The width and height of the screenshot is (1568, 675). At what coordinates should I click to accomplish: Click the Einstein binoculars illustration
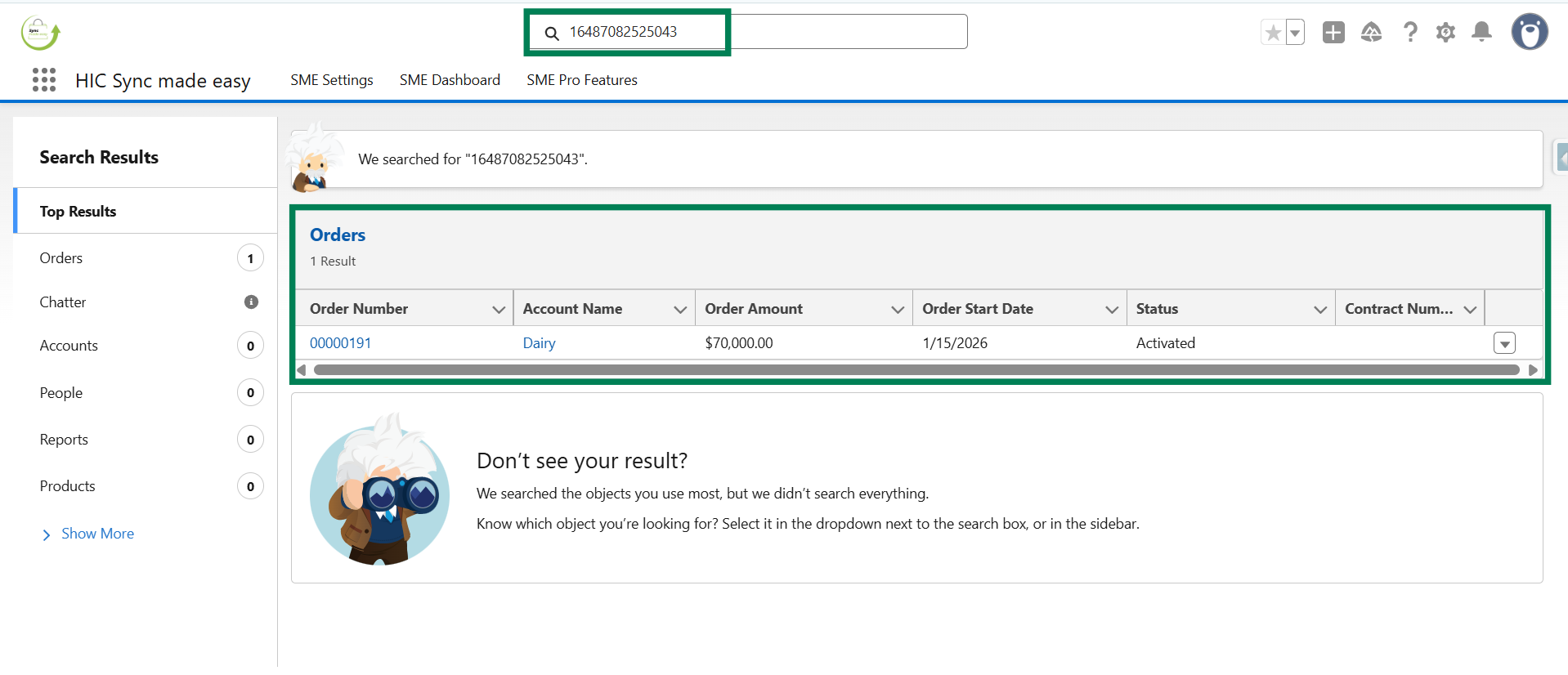click(x=380, y=489)
